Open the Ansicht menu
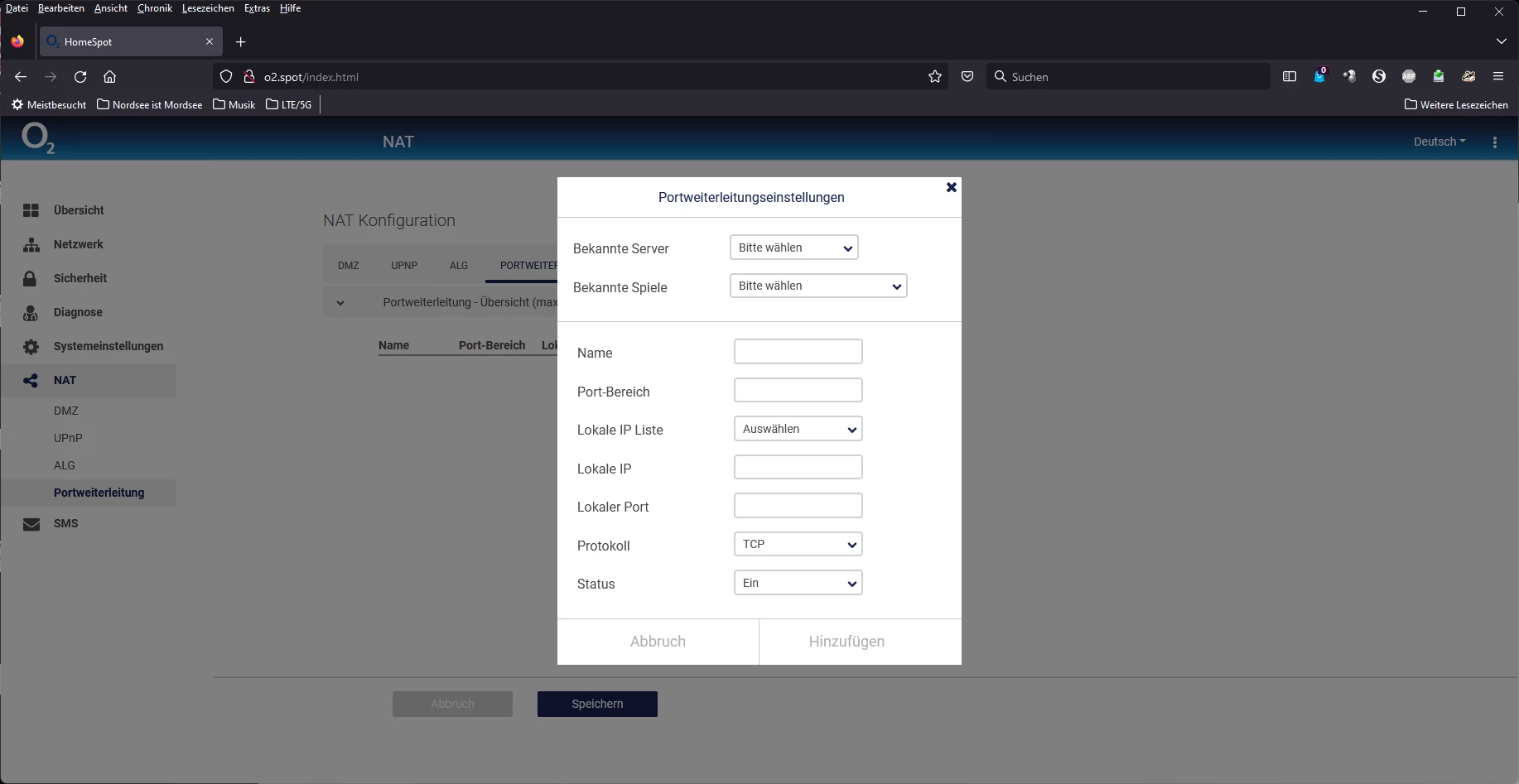This screenshot has height=784, width=1519. pyautogui.click(x=111, y=8)
